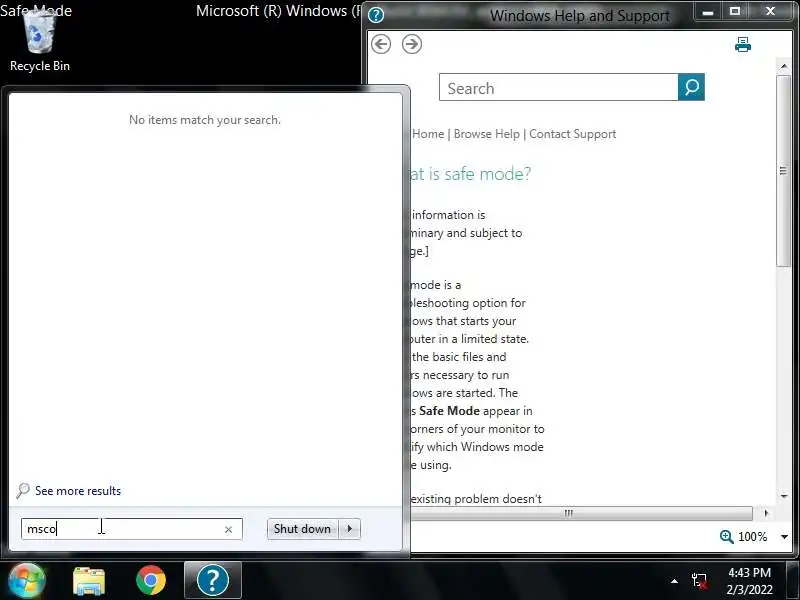Maximize the Windows Help and Support window
800x600 pixels.
[735, 11]
